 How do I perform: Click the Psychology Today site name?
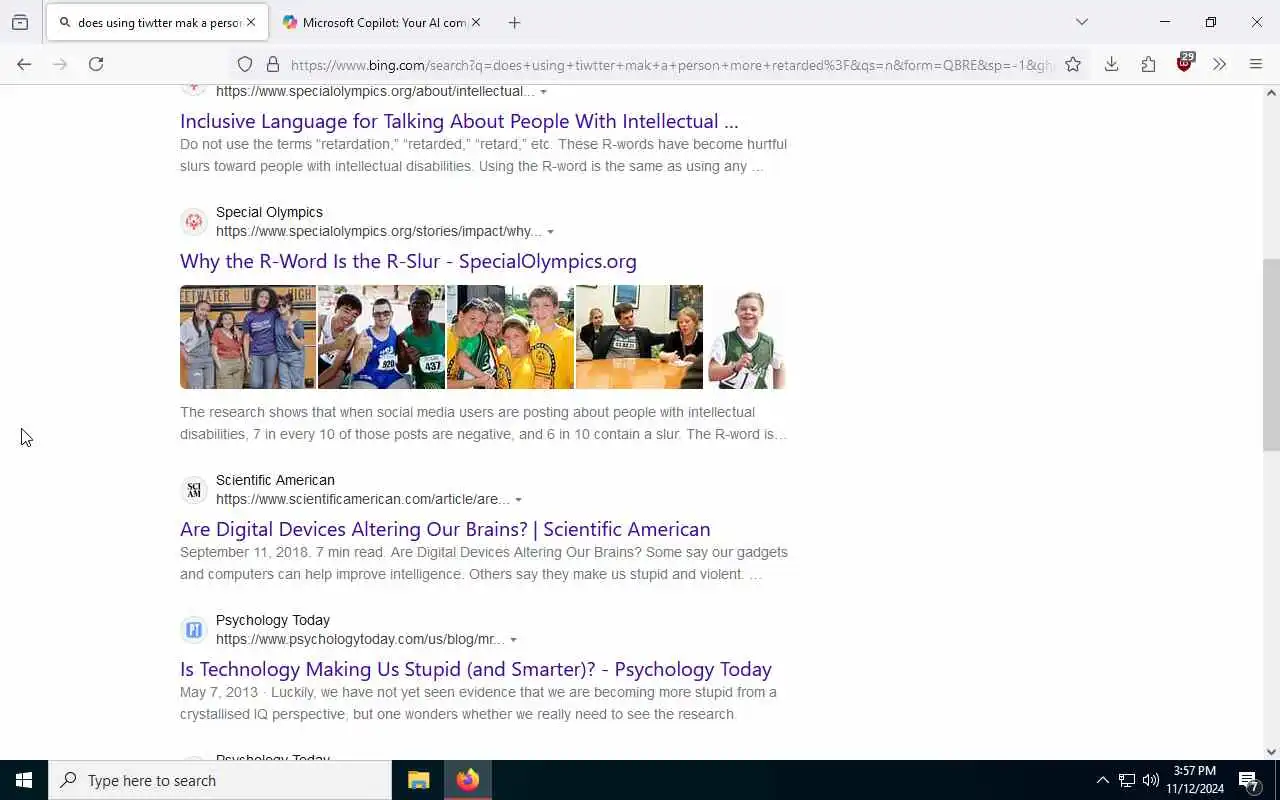(273, 620)
